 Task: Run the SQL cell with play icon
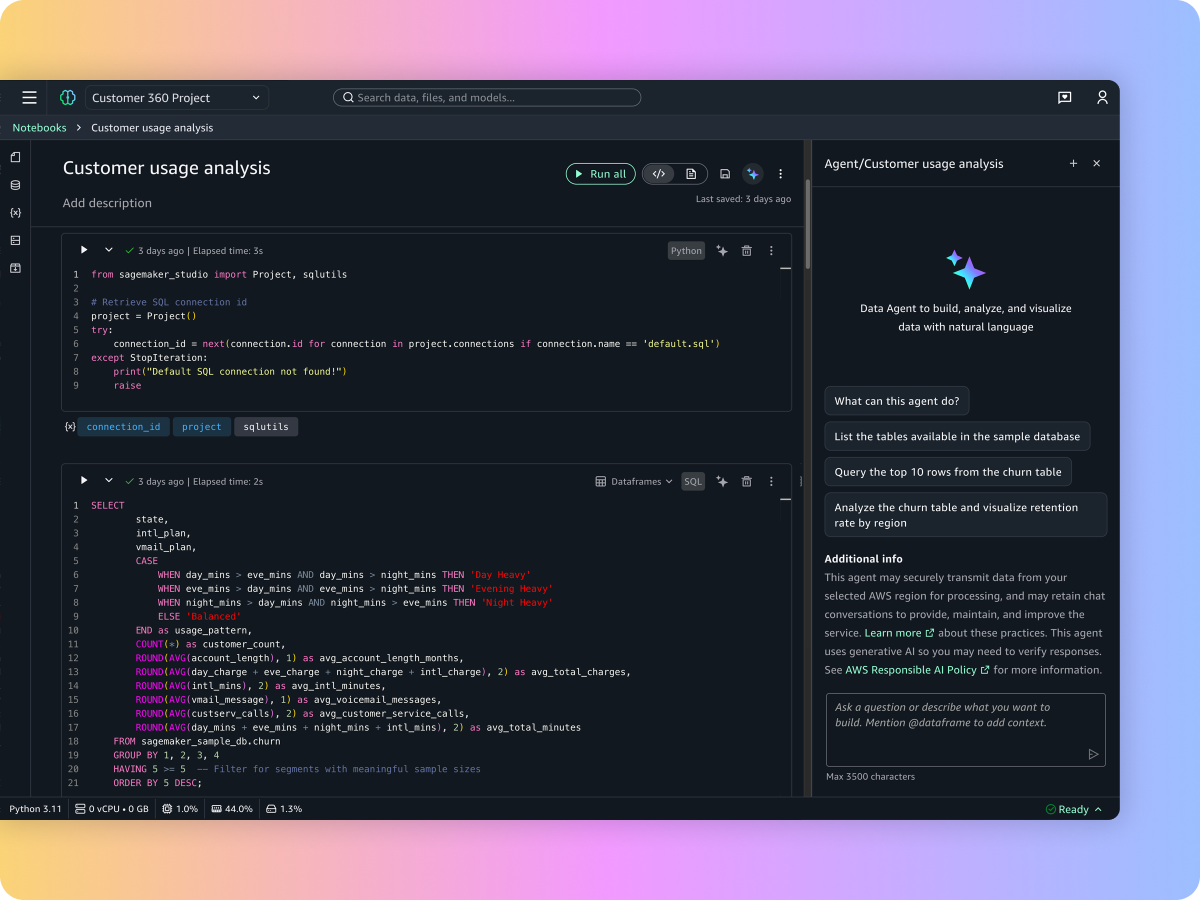tap(84, 481)
